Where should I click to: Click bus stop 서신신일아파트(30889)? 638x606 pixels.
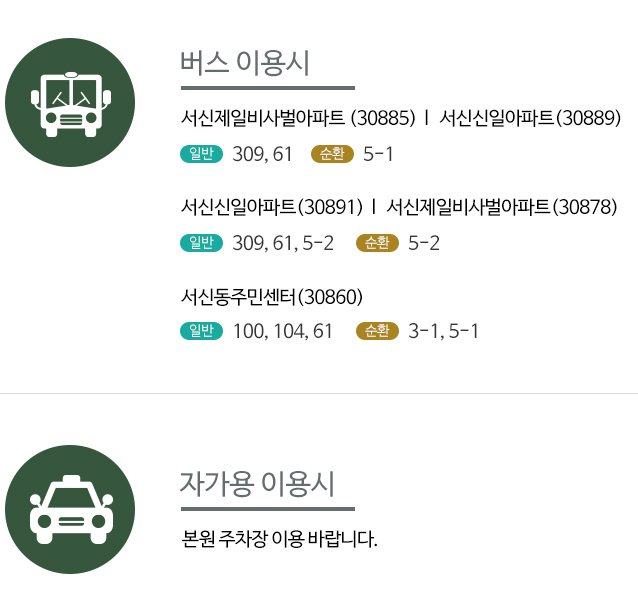tap(530, 118)
